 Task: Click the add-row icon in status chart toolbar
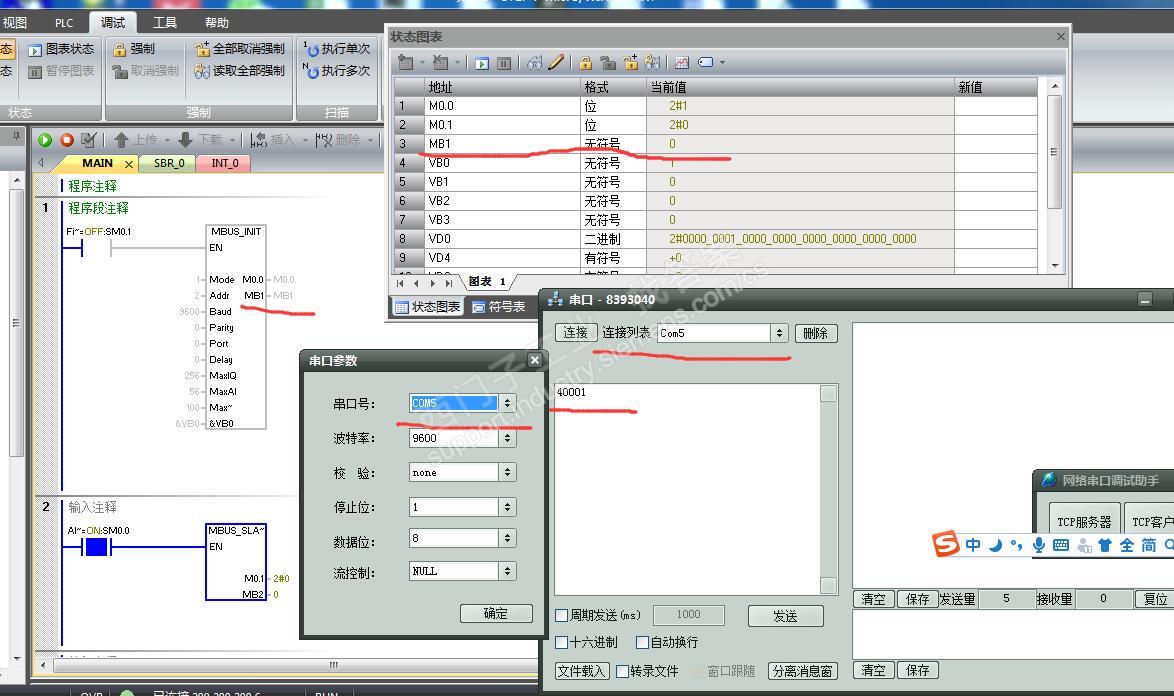pyautogui.click(x=406, y=63)
